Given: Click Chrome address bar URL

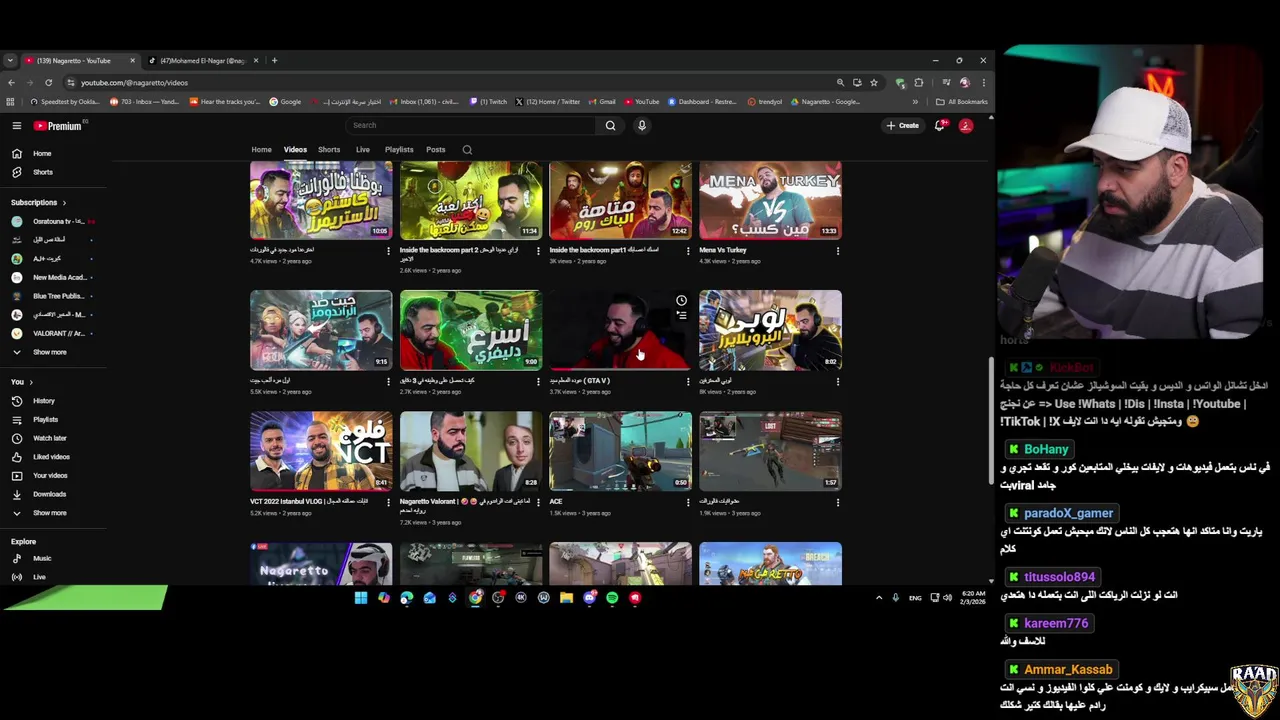Looking at the screenshot, I should 134,83.
